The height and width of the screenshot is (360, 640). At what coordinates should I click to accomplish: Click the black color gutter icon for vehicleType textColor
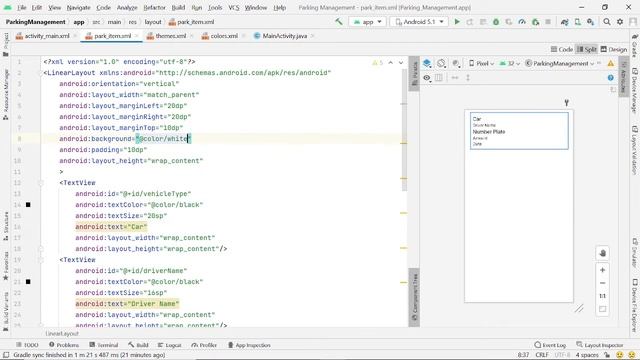(28, 204)
